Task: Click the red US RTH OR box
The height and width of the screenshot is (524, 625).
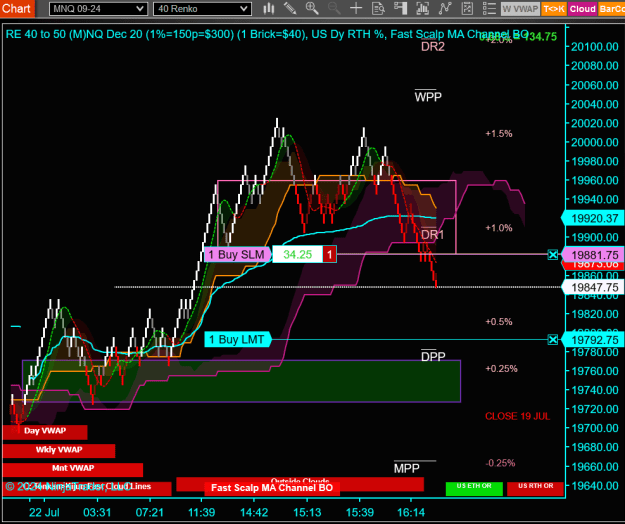Action: tap(535, 489)
